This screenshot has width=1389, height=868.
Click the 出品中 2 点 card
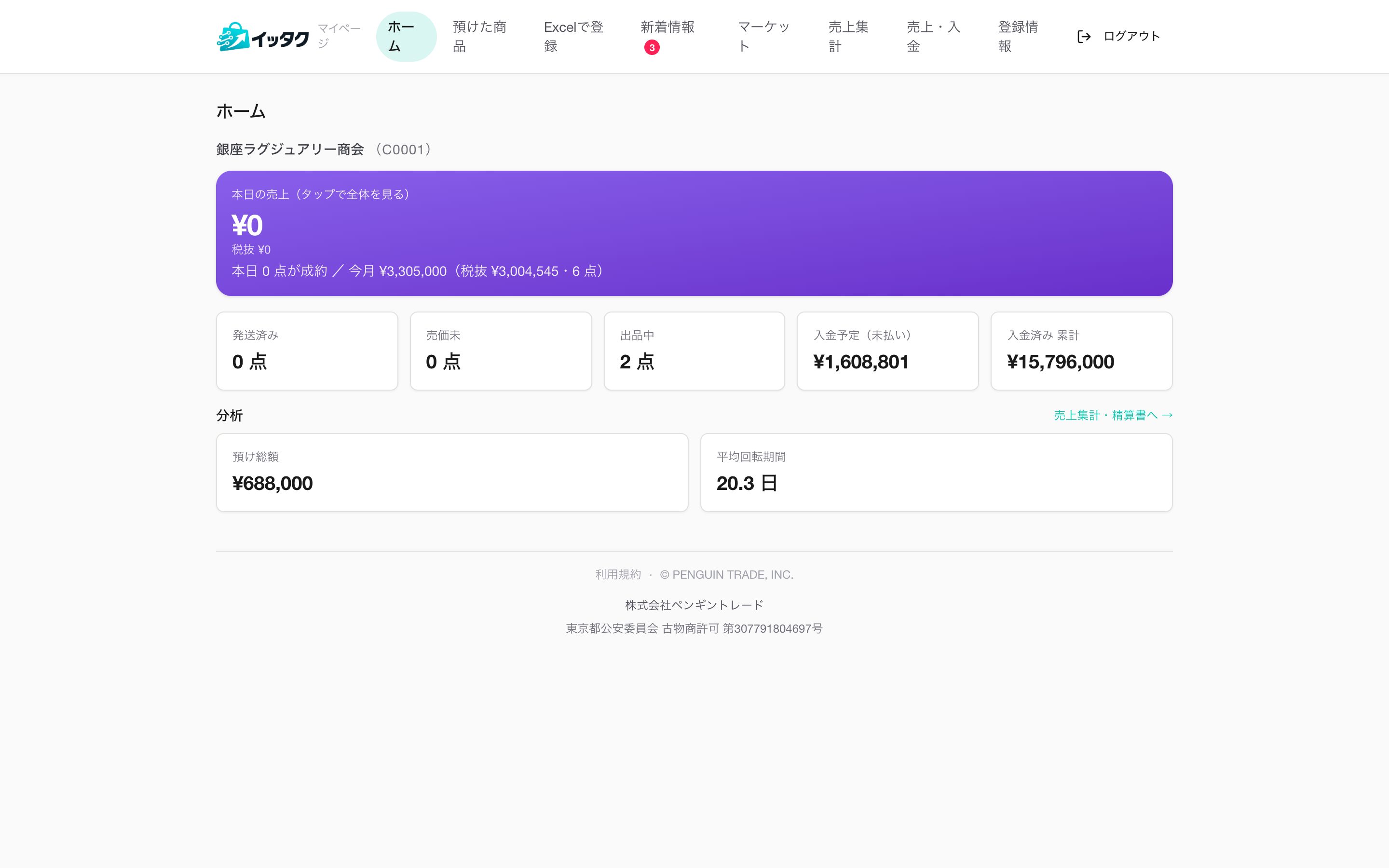tap(694, 351)
